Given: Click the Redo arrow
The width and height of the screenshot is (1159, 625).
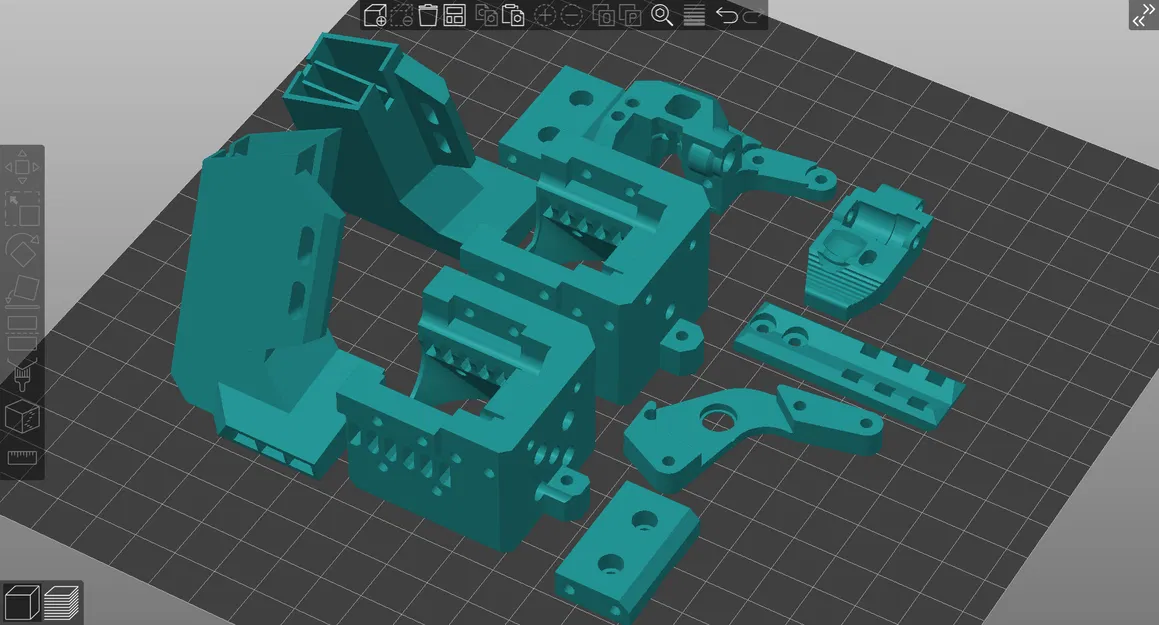Looking at the screenshot, I should click(x=752, y=15).
